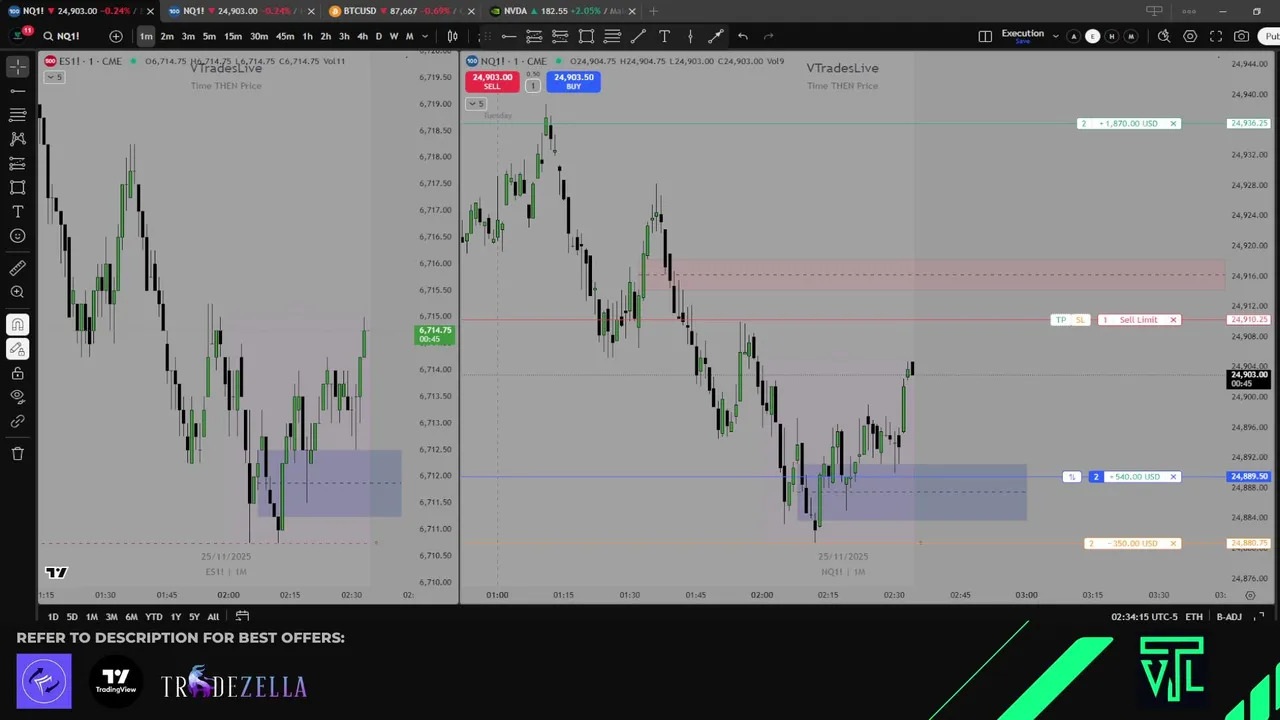1280x720 pixels.
Task: Open symbol search NQ1!
Action: 62,36
